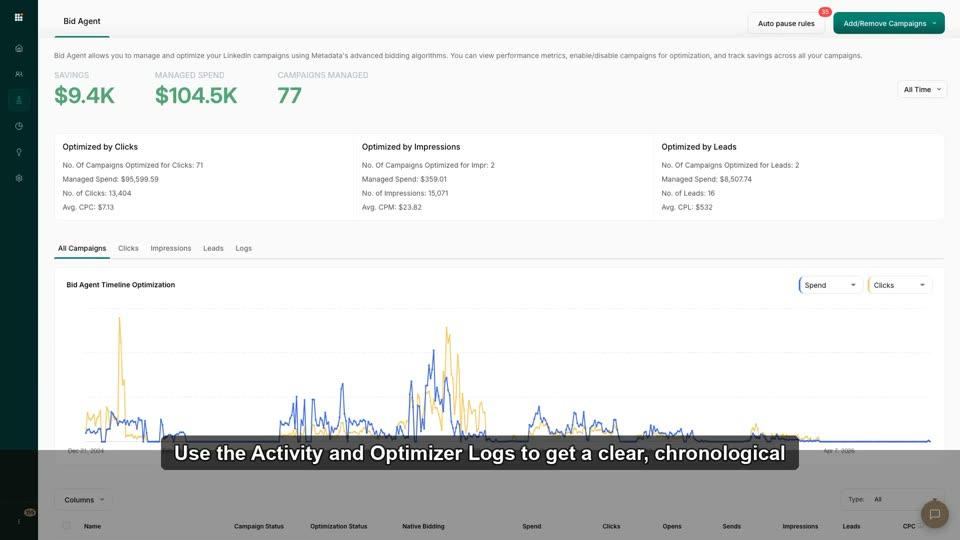
Task: Switch to the All Campaigns tab
Action: [82, 249]
